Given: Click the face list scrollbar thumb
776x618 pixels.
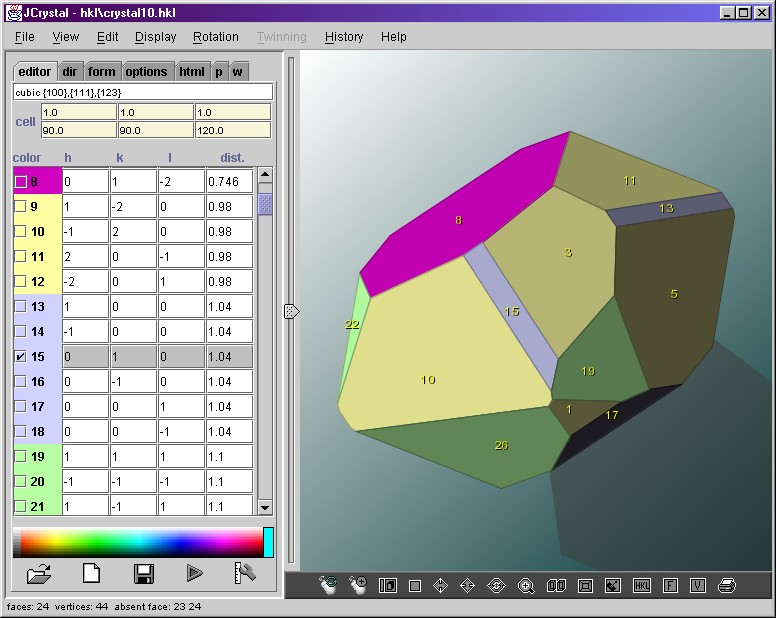Looking at the screenshot, I should [265, 204].
